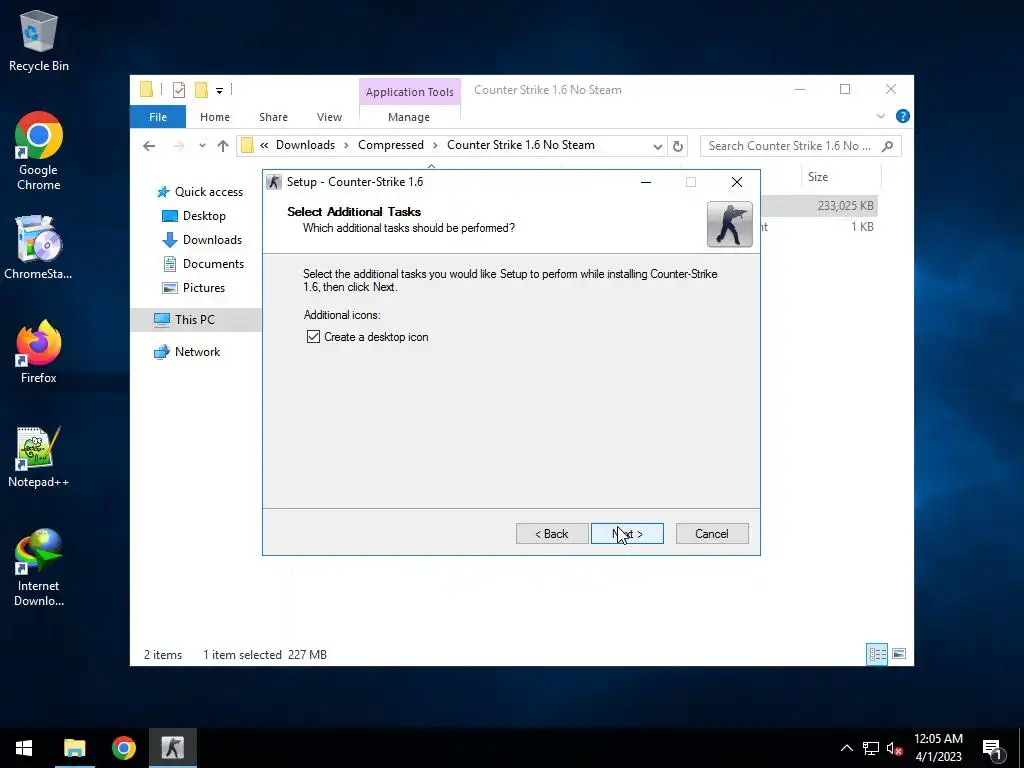Click the Next button in Setup
The image size is (1024, 768).
(627, 534)
